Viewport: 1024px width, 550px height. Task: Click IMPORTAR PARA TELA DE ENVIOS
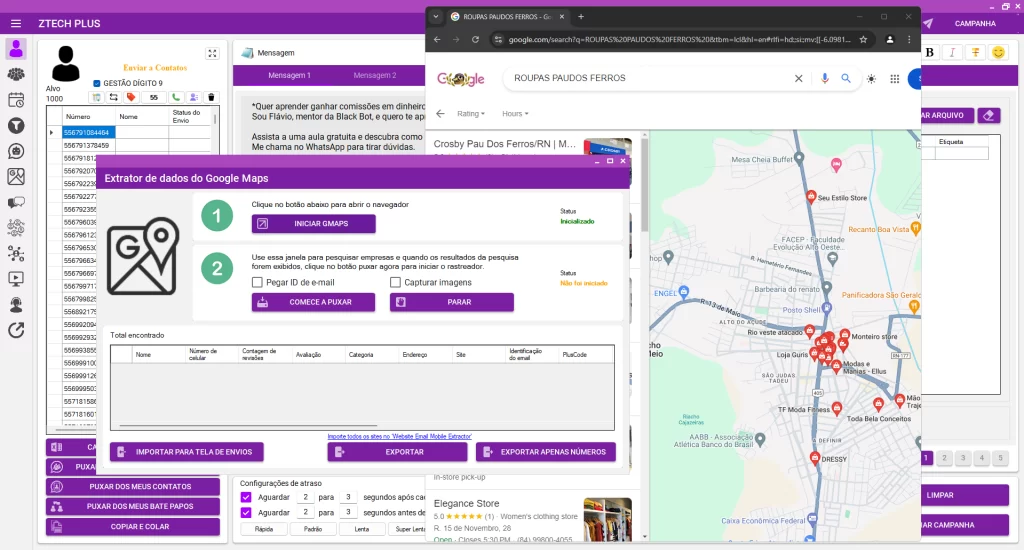(x=187, y=452)
